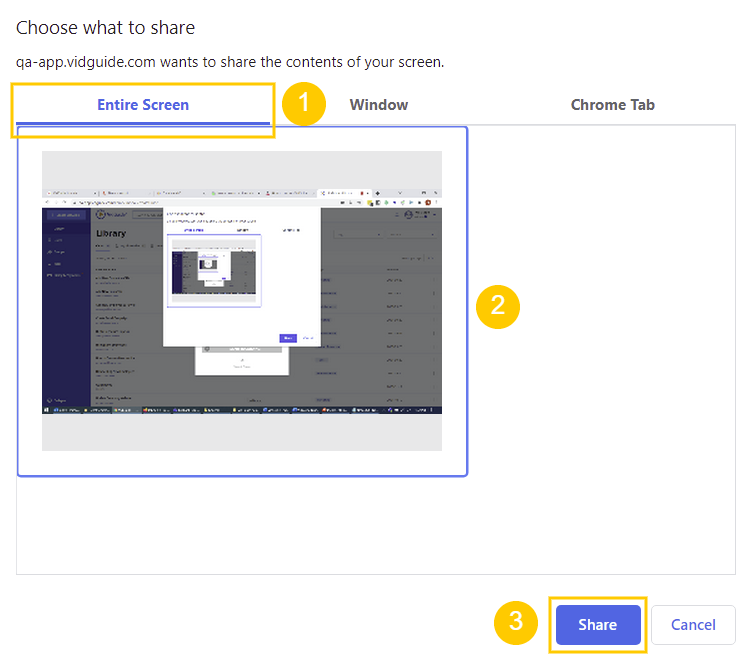Click the blue Share button
Screen dimensions: 753x660
coord(598,624)
